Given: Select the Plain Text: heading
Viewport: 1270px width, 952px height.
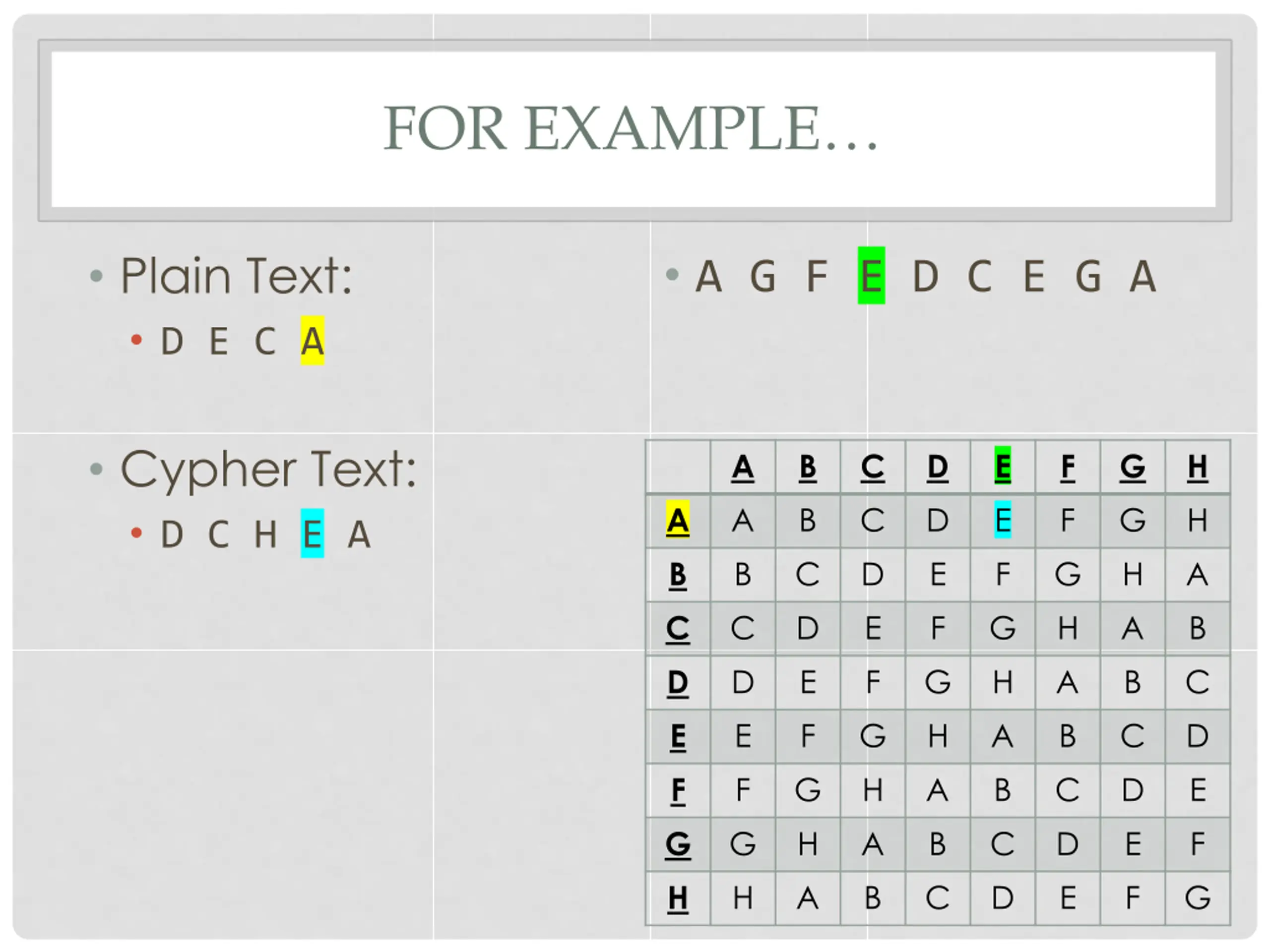Looking at the screenshot, I should pyautogui.click(x=236, y=277).
